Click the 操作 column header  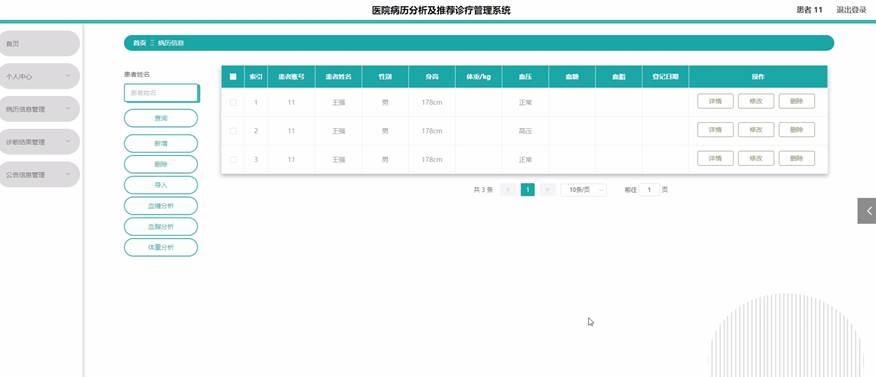tap(758, 77)
